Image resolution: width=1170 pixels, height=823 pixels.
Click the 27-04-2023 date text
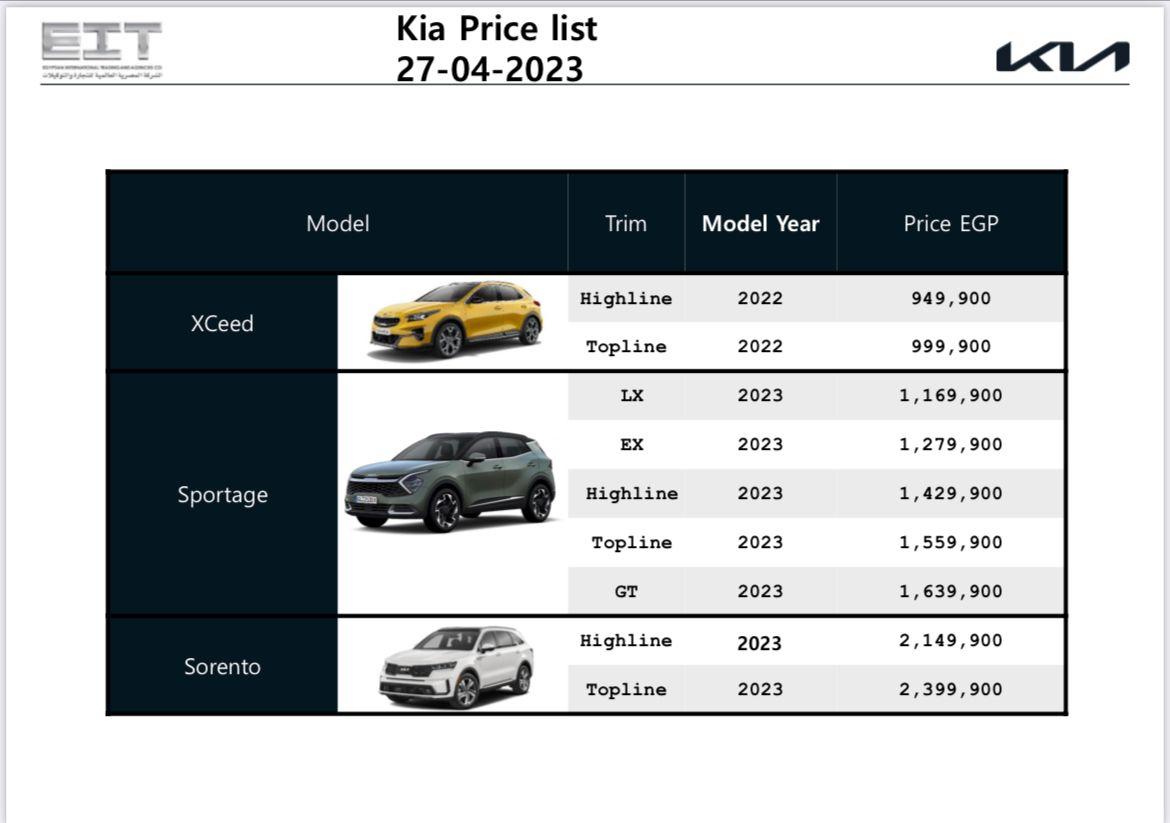pyautogui.click(x=489, y=69)
